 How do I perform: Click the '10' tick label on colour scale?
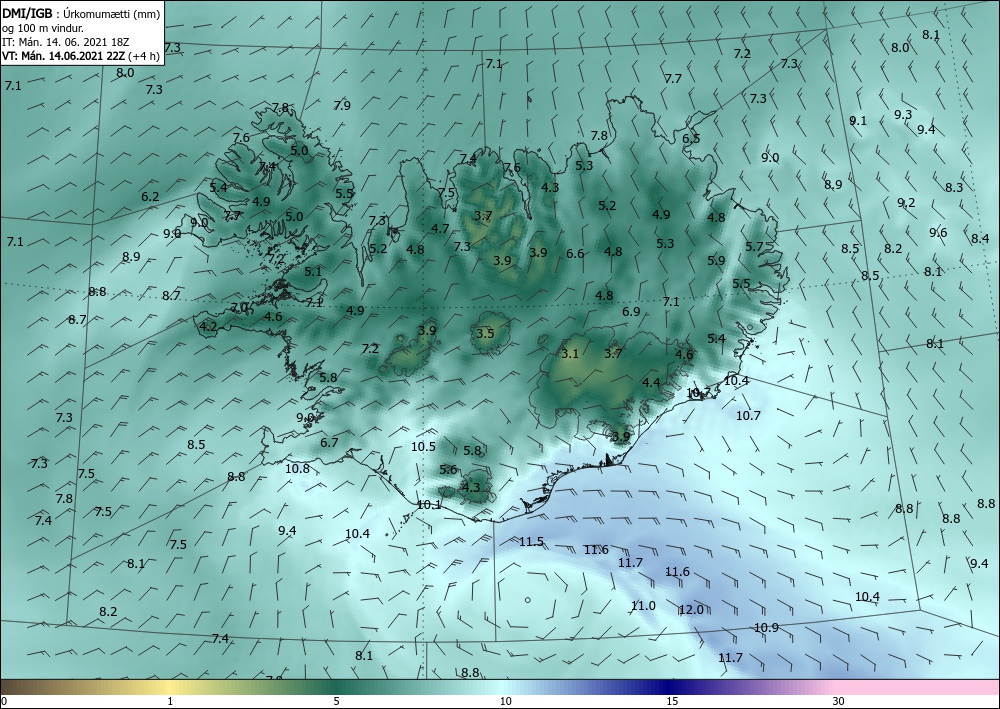point(505,702)
